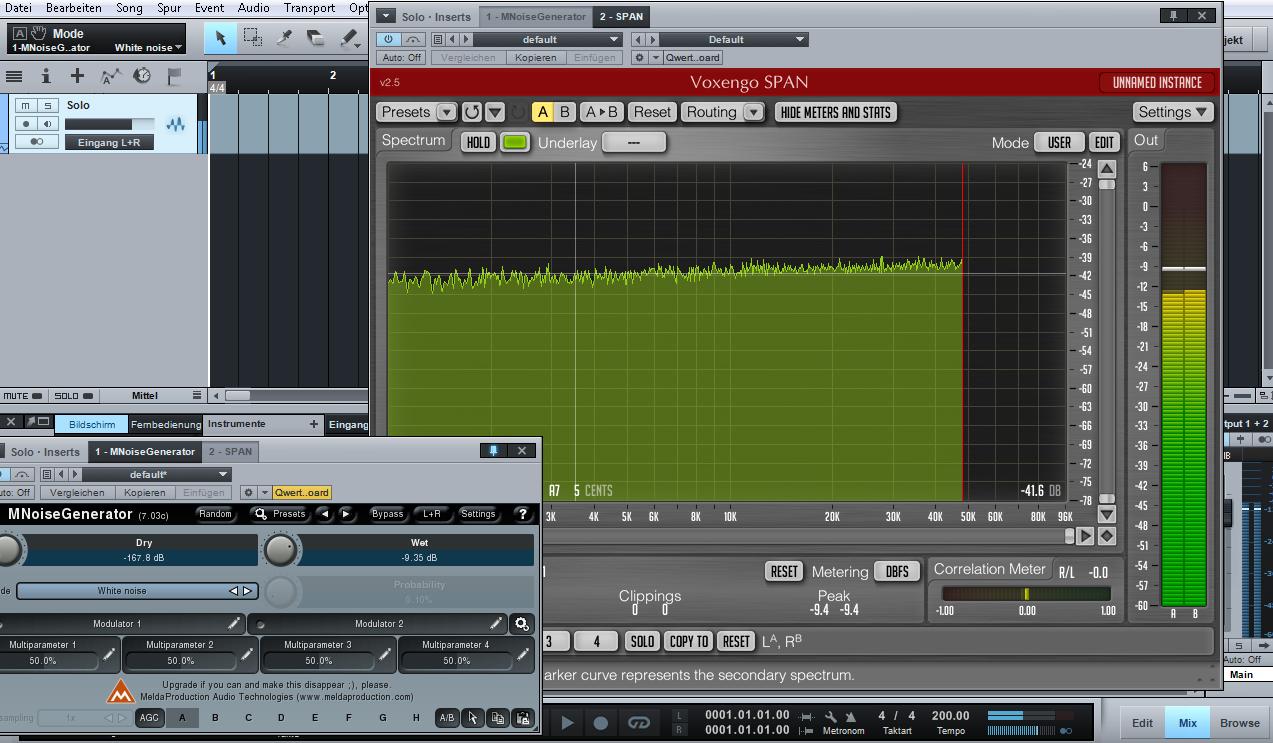Click the SPAN Mode EDIT button
The height and width of the screenshot is (743, 1273).
click(1103, 142)
